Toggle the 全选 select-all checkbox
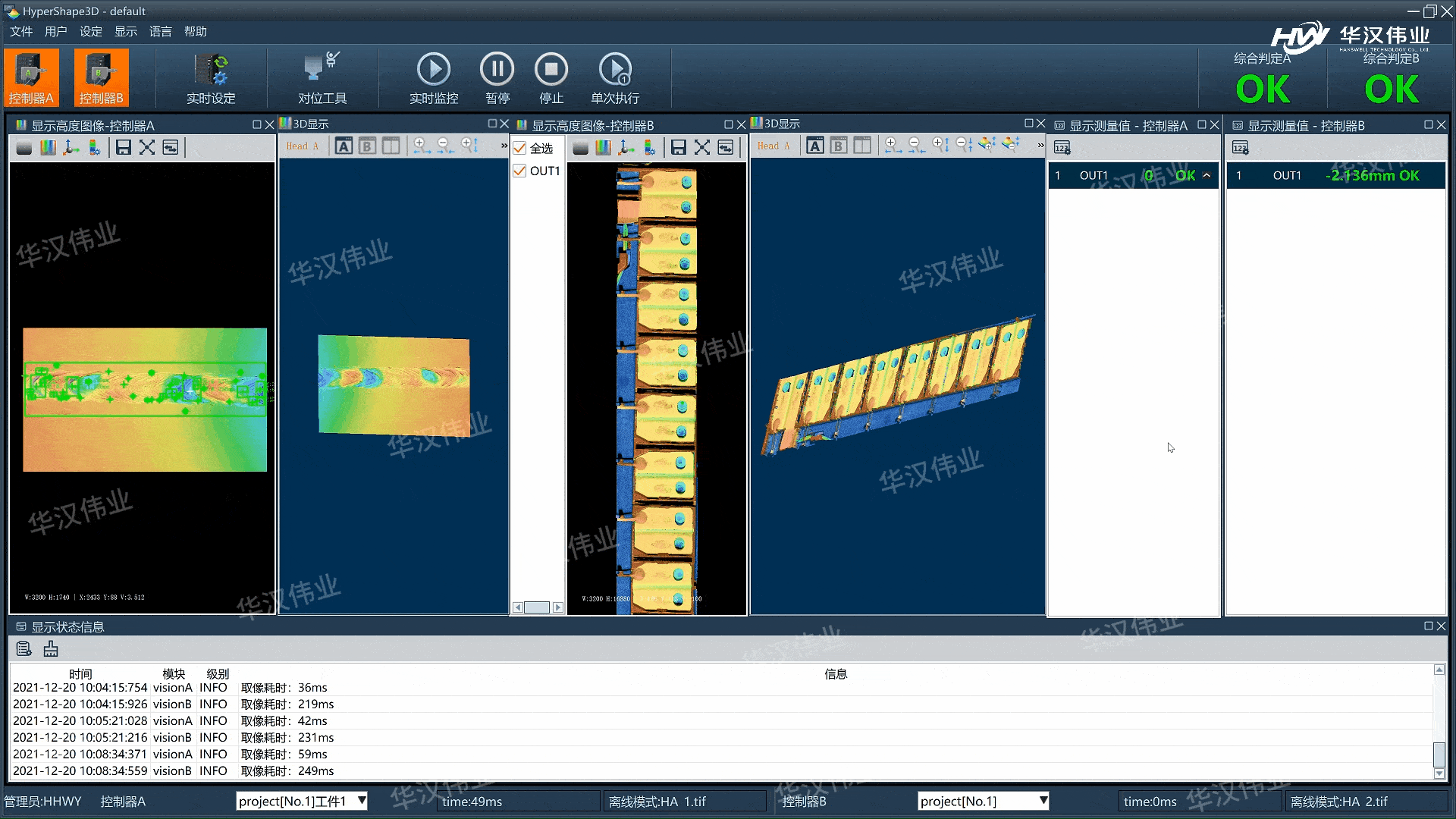Viewport: 1456px width, 819px height. pyautogui.click(x=519, y=149)
